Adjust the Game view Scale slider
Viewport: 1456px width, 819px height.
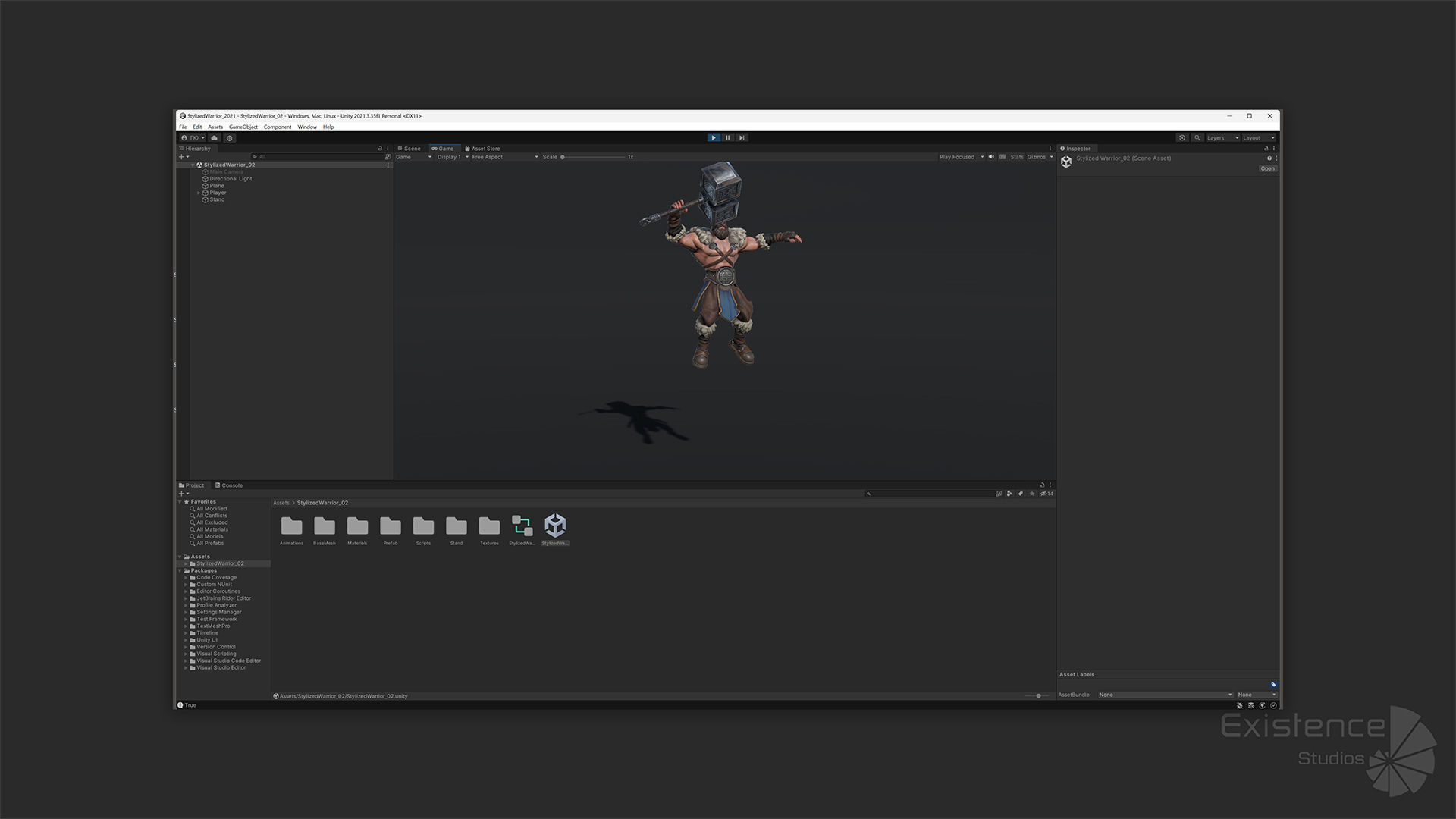(594, 157)
